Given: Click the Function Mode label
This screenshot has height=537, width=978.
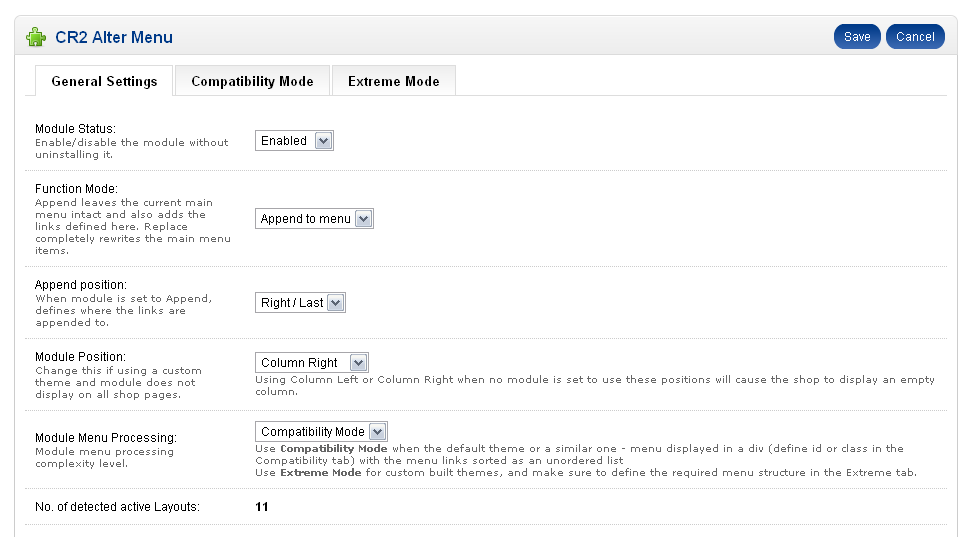Looking at the screenshot, I should (x=76, y=189).
